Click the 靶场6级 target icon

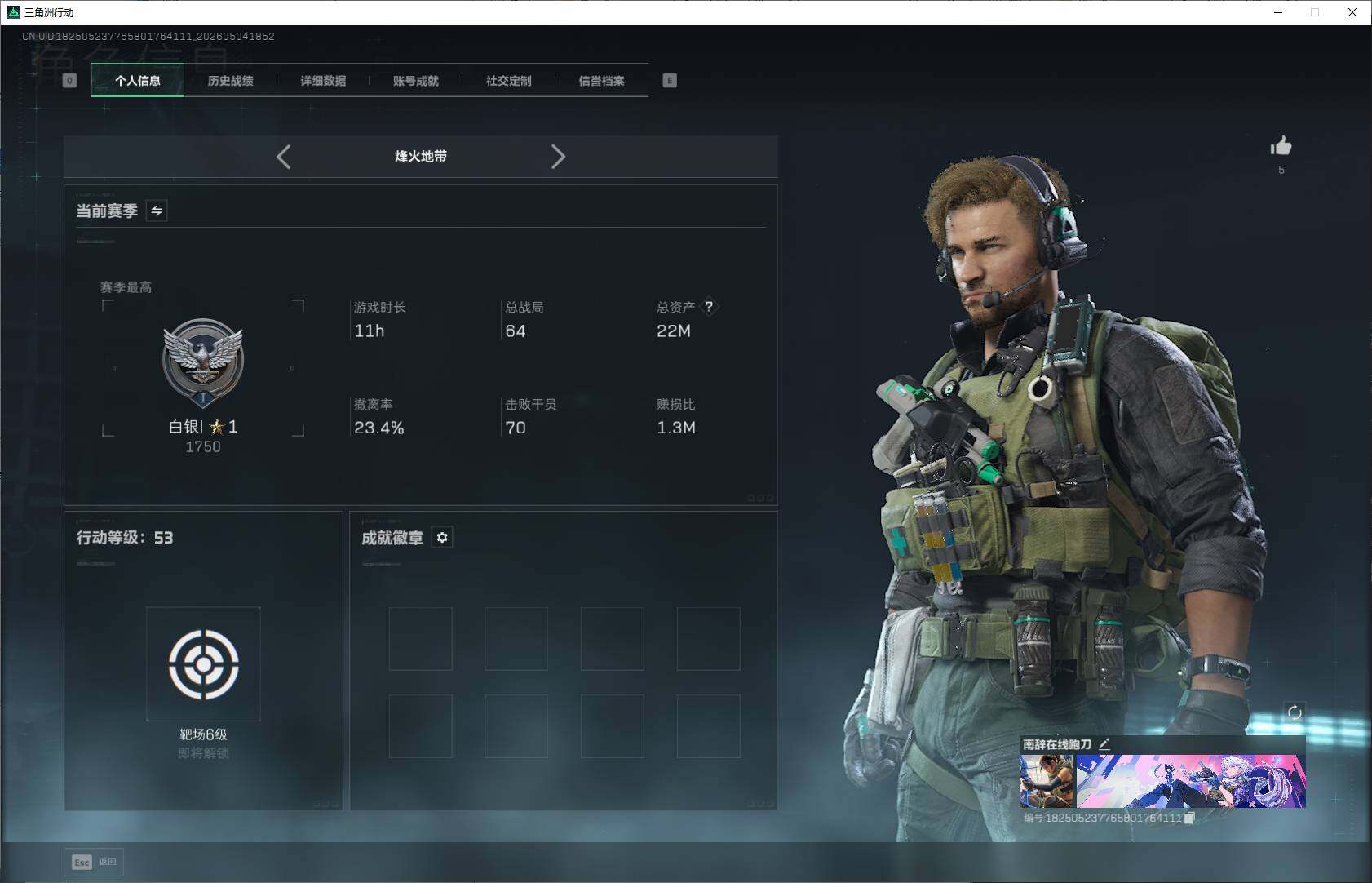[203, 663]
